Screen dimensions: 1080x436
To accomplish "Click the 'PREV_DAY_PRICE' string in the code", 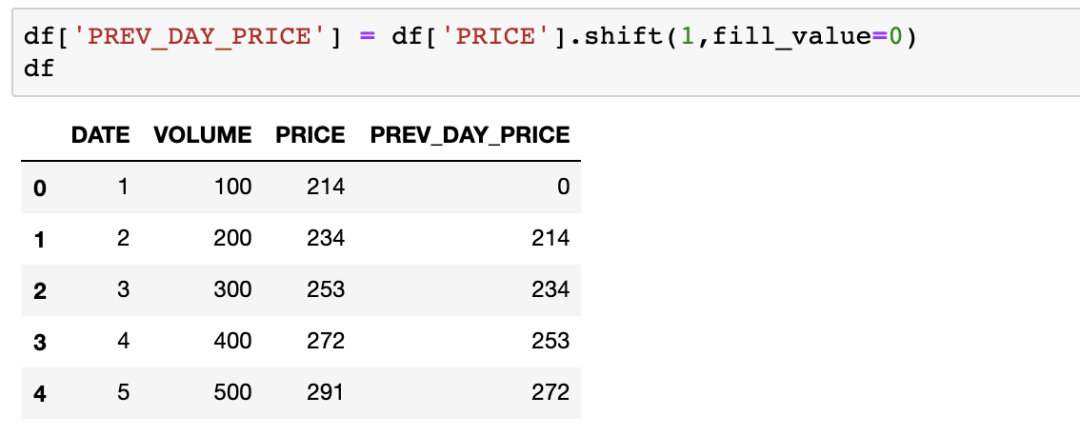I will coord(198,37).
